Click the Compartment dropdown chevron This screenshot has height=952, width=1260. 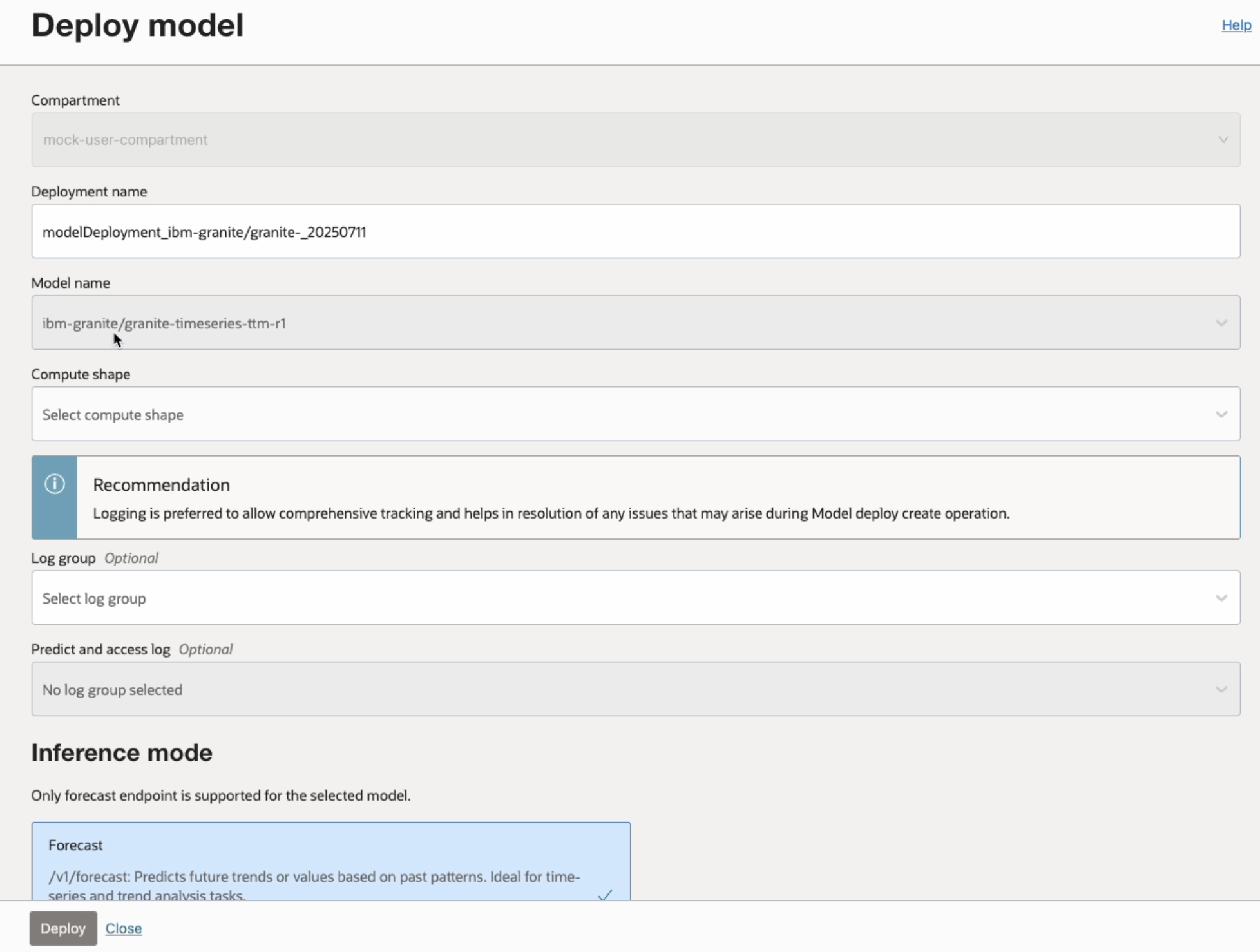click(x=1223, y=140)
